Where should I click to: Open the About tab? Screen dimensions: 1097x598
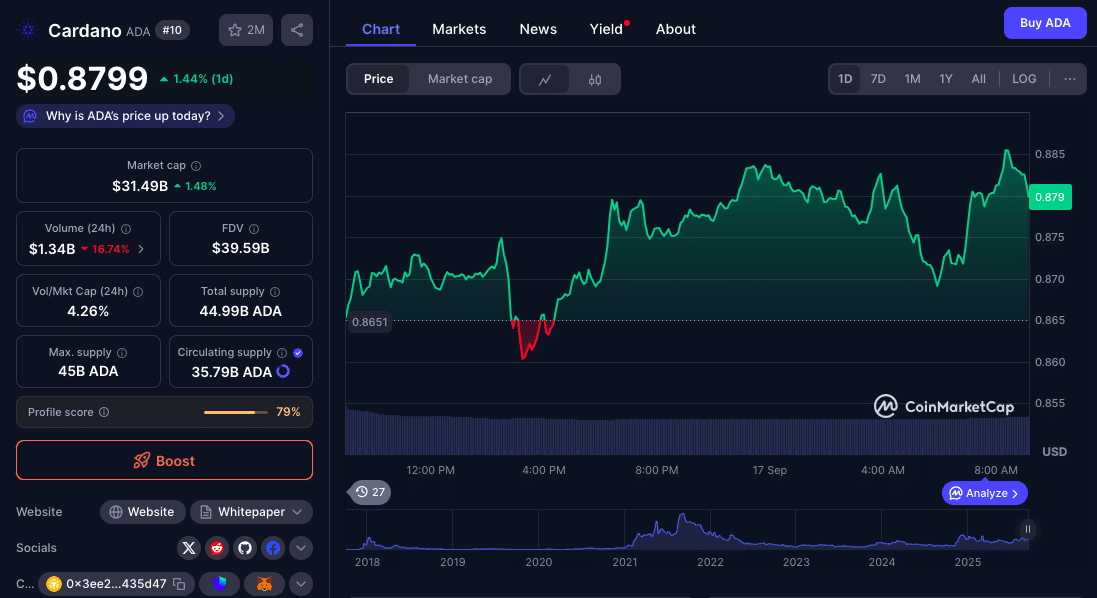[x=676, y=29]
